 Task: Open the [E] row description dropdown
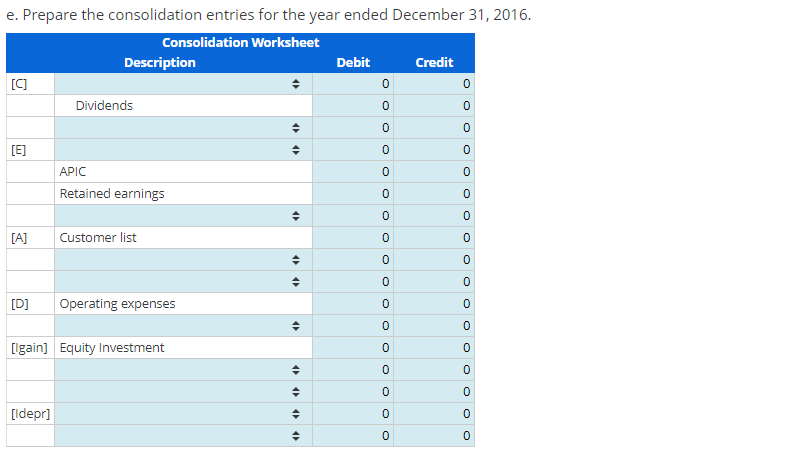[x=183, y=150]
